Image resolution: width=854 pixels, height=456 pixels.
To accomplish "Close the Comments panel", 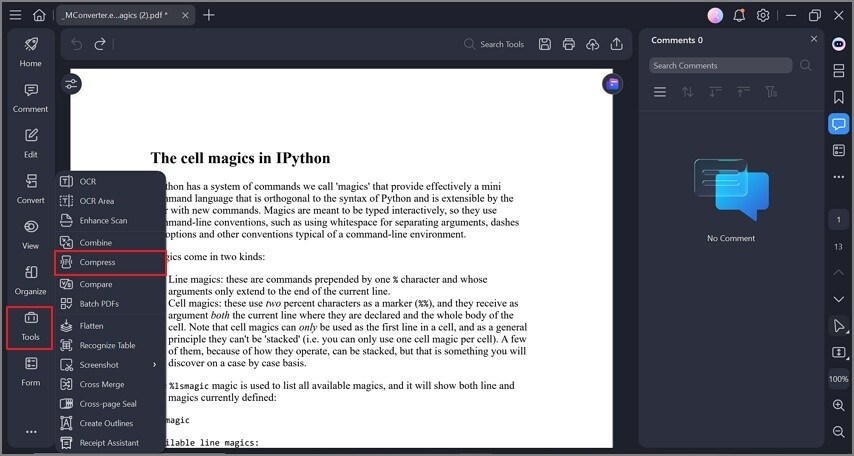I will [814, 39].
